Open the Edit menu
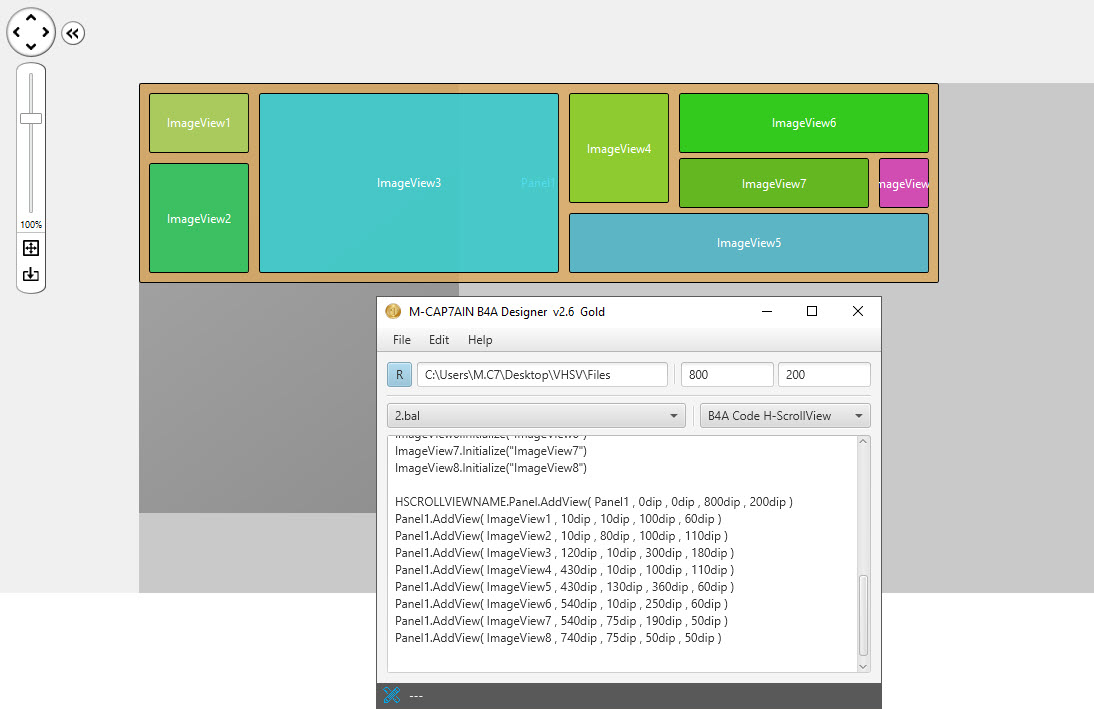The height and width of the screenshot is (709, 1094). (x=439, y=340)
